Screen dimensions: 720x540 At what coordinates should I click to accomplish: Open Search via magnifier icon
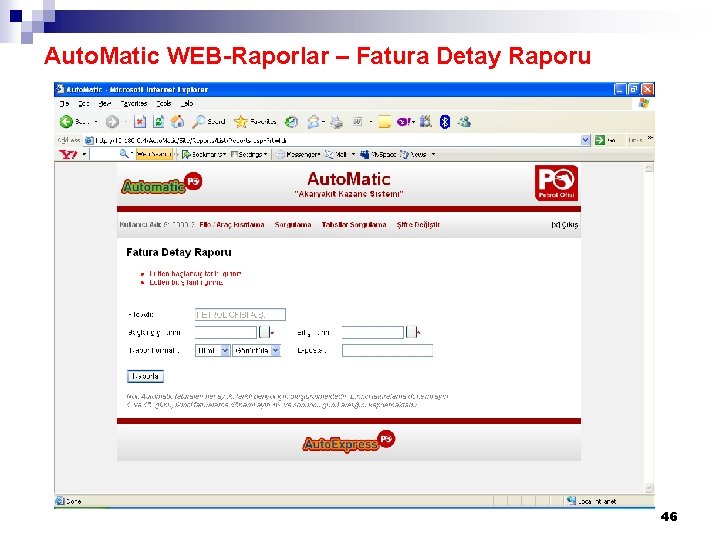pyautogui.click(x=198, y=122)
